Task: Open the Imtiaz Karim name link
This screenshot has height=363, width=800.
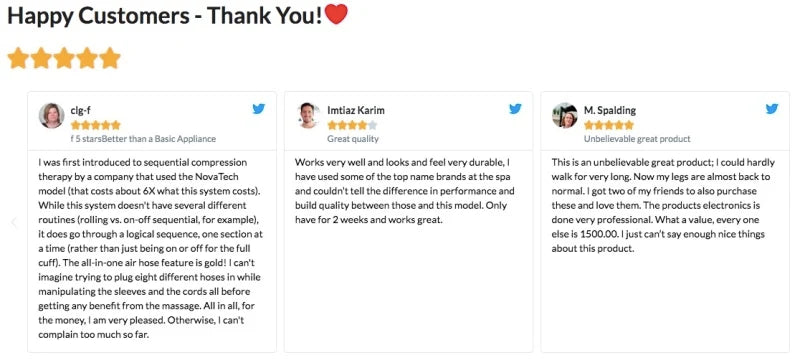Action: 356,110
